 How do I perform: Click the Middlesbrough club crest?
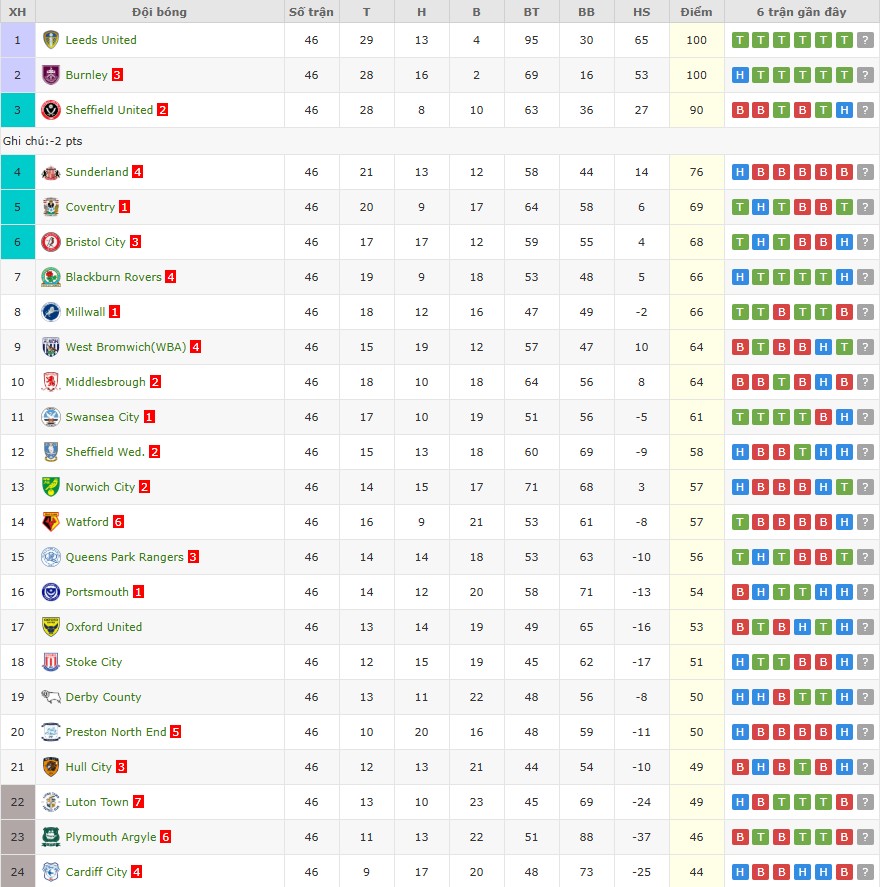51,382
